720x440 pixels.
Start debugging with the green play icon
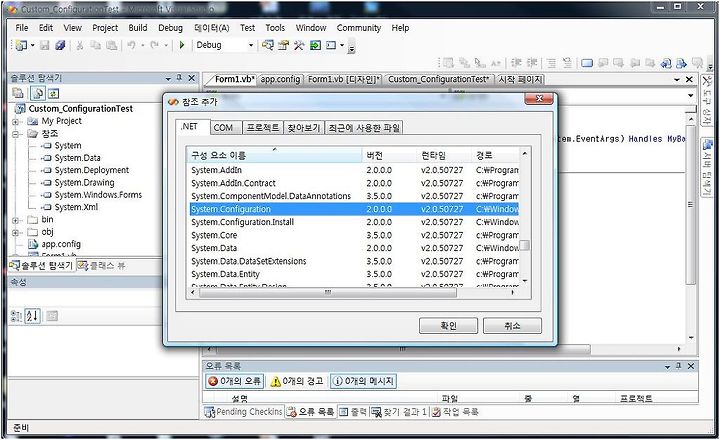[x=182, y=45]
